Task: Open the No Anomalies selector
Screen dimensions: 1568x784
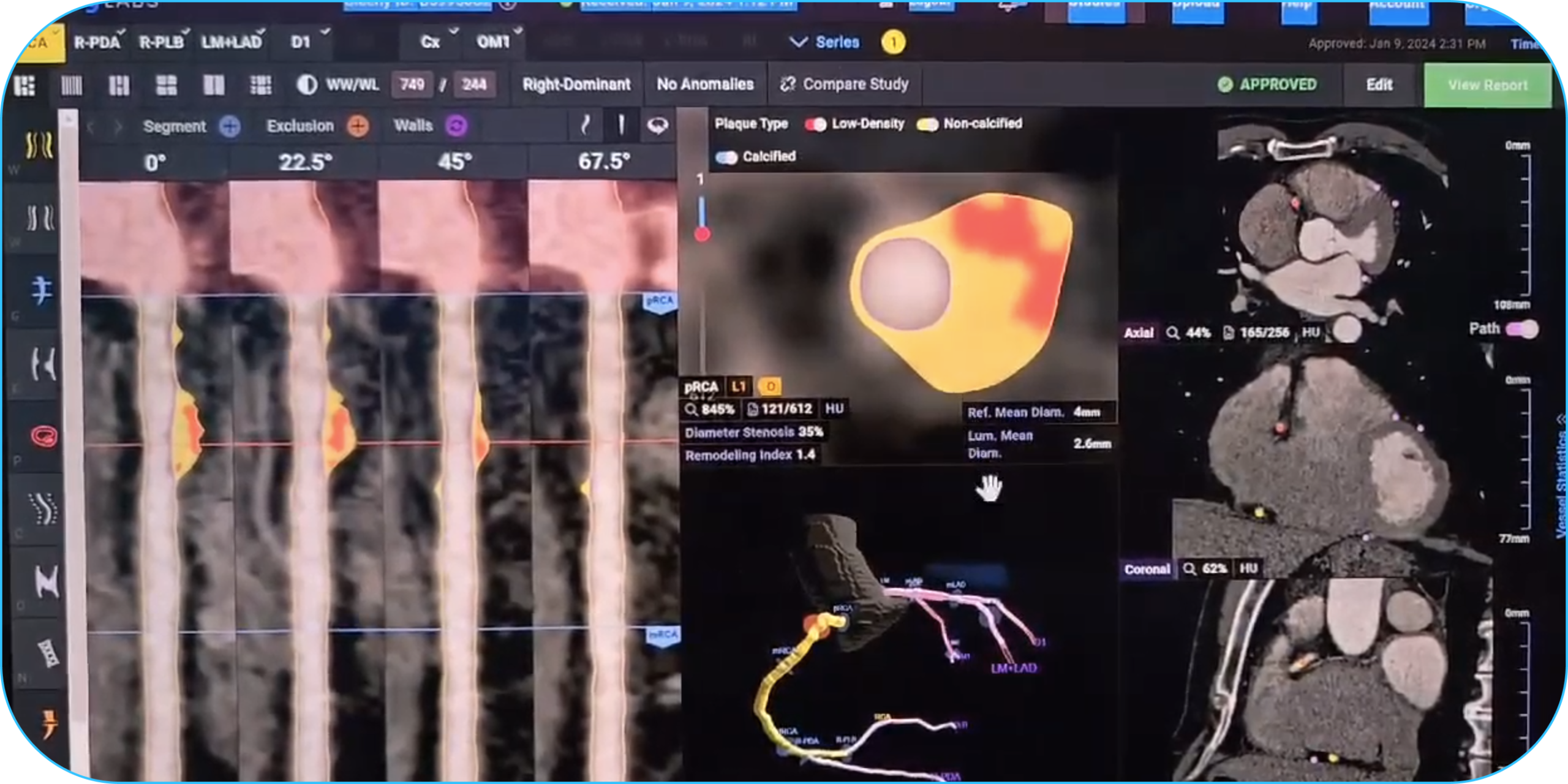Action: pyautogui.click(x=705, y=85)
